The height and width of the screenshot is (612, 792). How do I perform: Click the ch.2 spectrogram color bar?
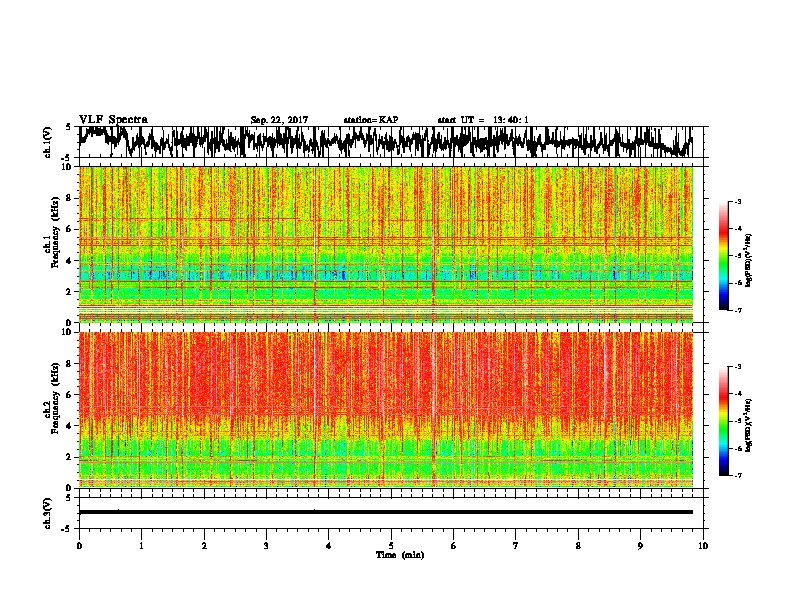724,421
